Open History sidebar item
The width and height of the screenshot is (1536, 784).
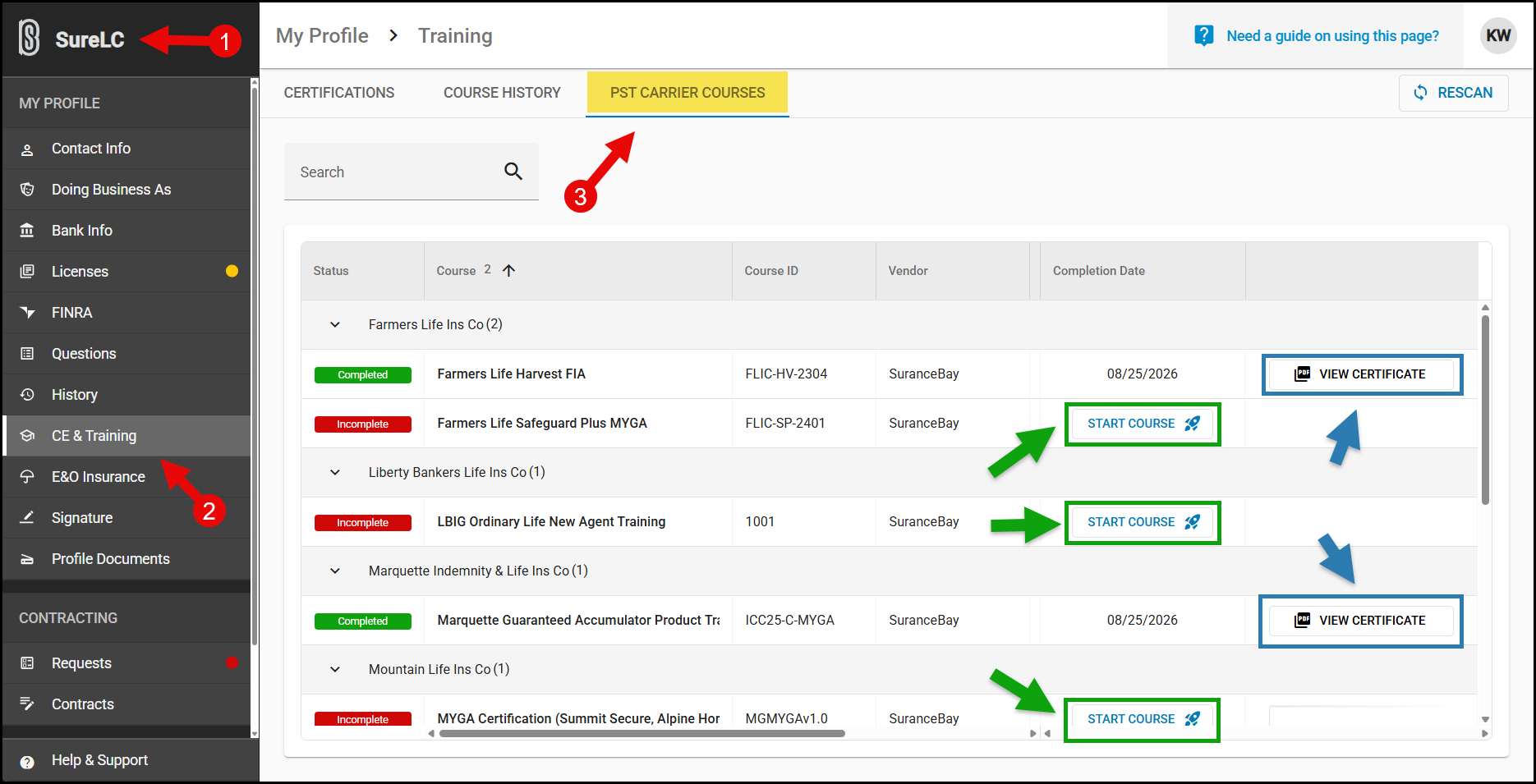click(127, 395)
